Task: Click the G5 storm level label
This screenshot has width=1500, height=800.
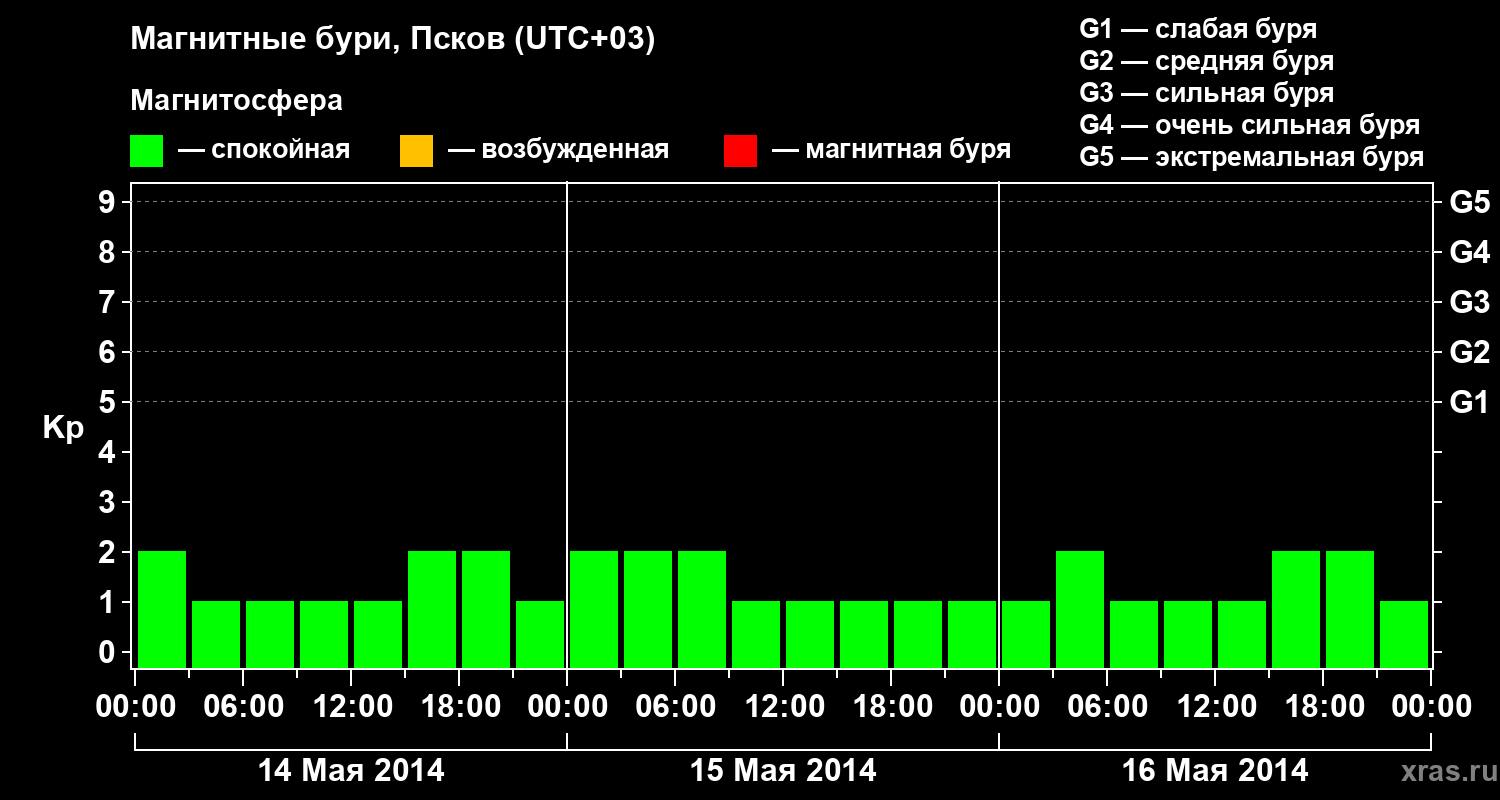Action: point(1470,203)
